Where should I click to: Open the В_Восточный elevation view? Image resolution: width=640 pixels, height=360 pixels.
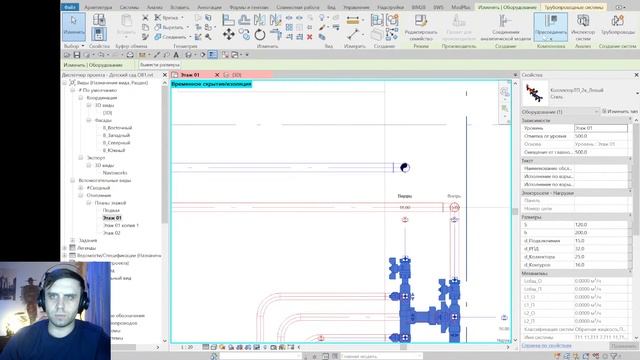(117, 128)
